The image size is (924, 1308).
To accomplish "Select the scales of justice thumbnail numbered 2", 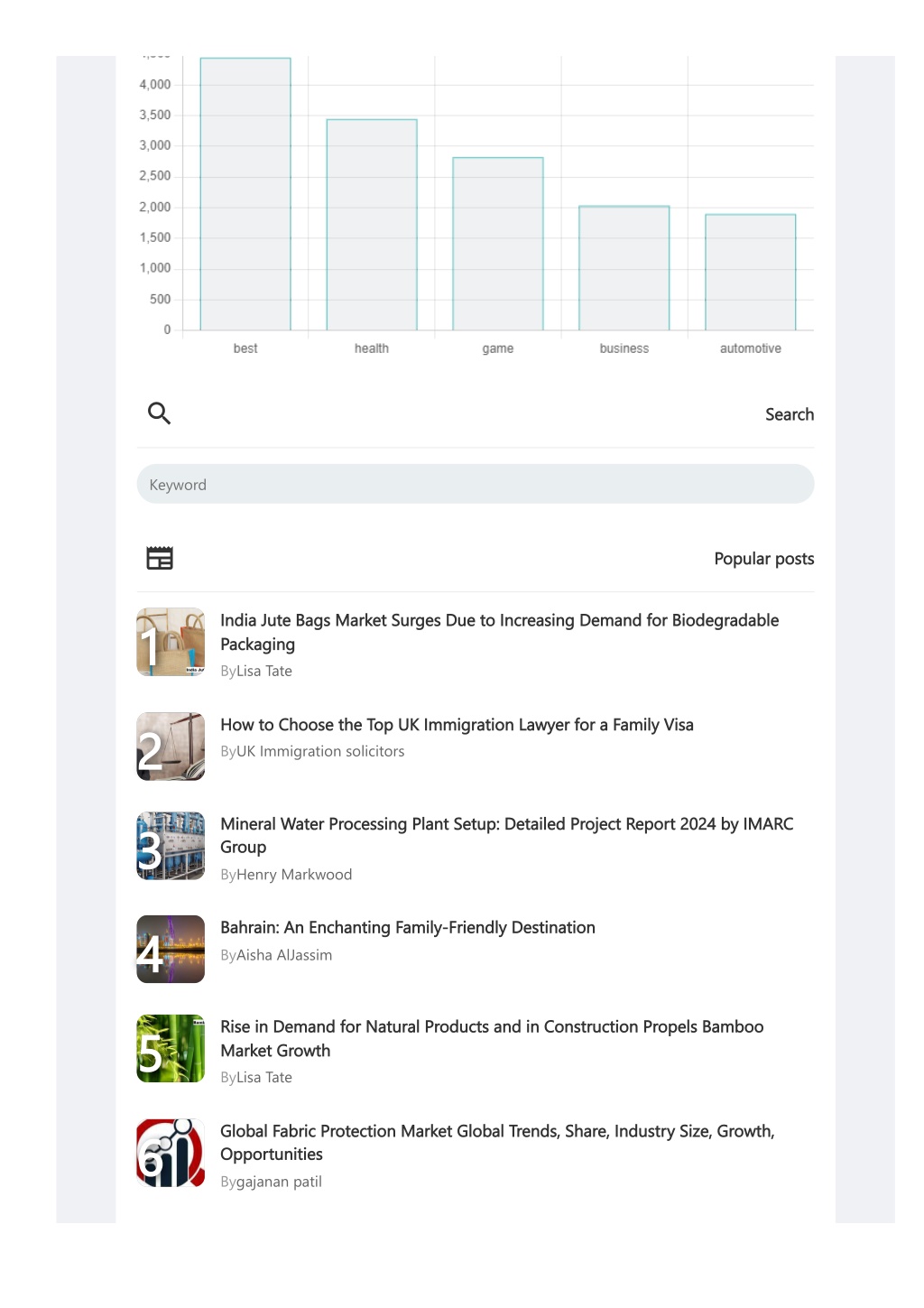I will (171, 747).
